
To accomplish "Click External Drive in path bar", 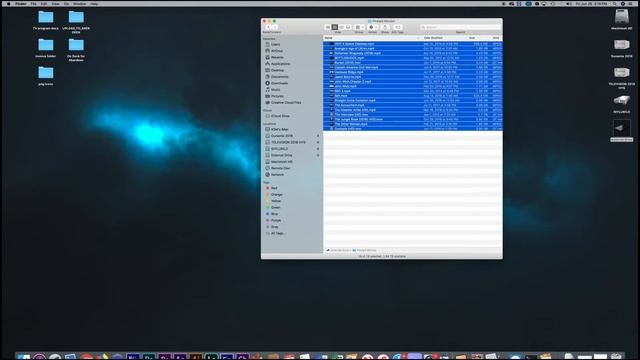I will [338, 250].
